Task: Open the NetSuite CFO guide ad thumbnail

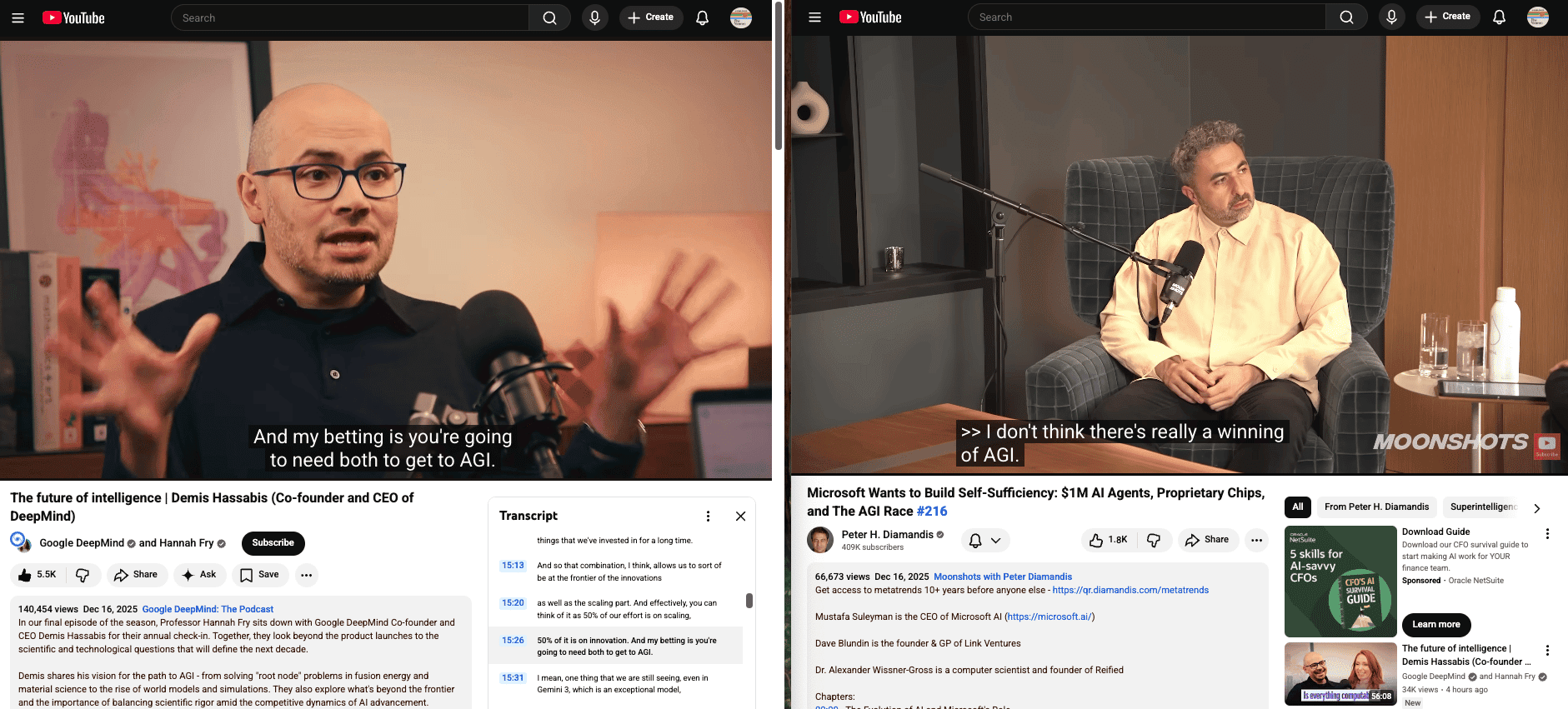Action: [x=1340, y=582]
